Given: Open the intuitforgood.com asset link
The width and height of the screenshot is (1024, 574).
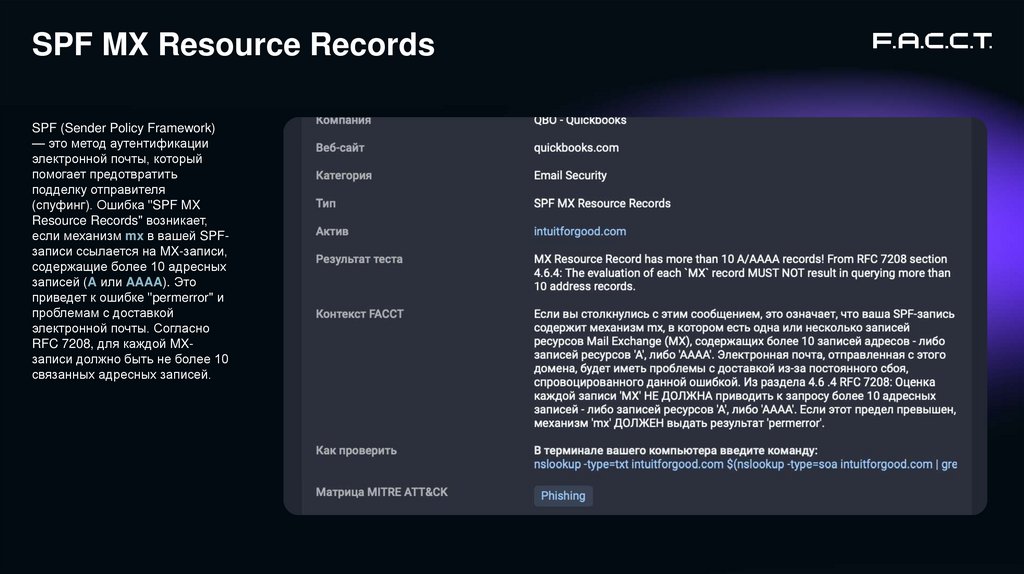Looking at the screenshot, I should 579,231.
